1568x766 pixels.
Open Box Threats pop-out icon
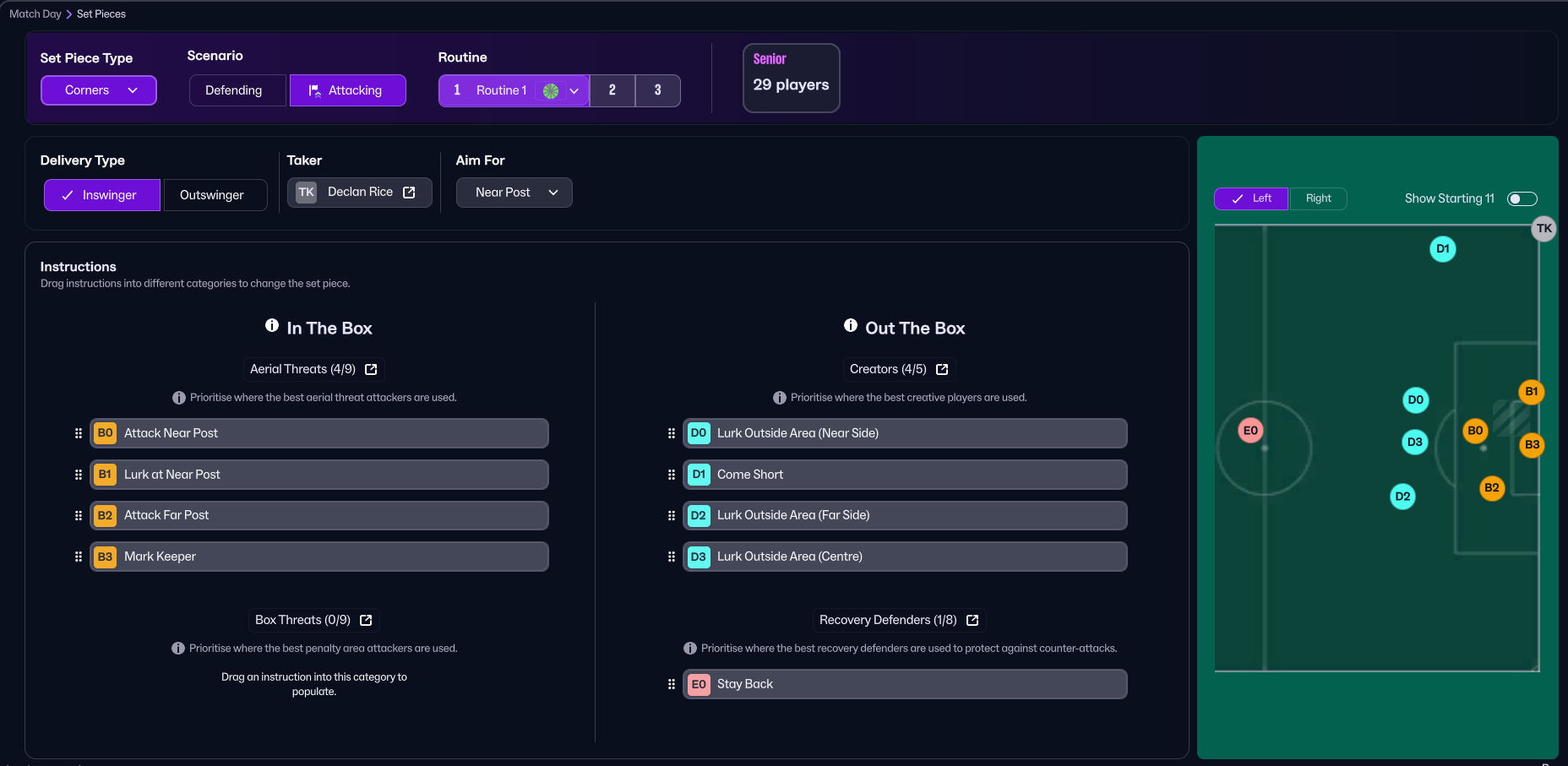pyautogui.click(x=366, y=620)
